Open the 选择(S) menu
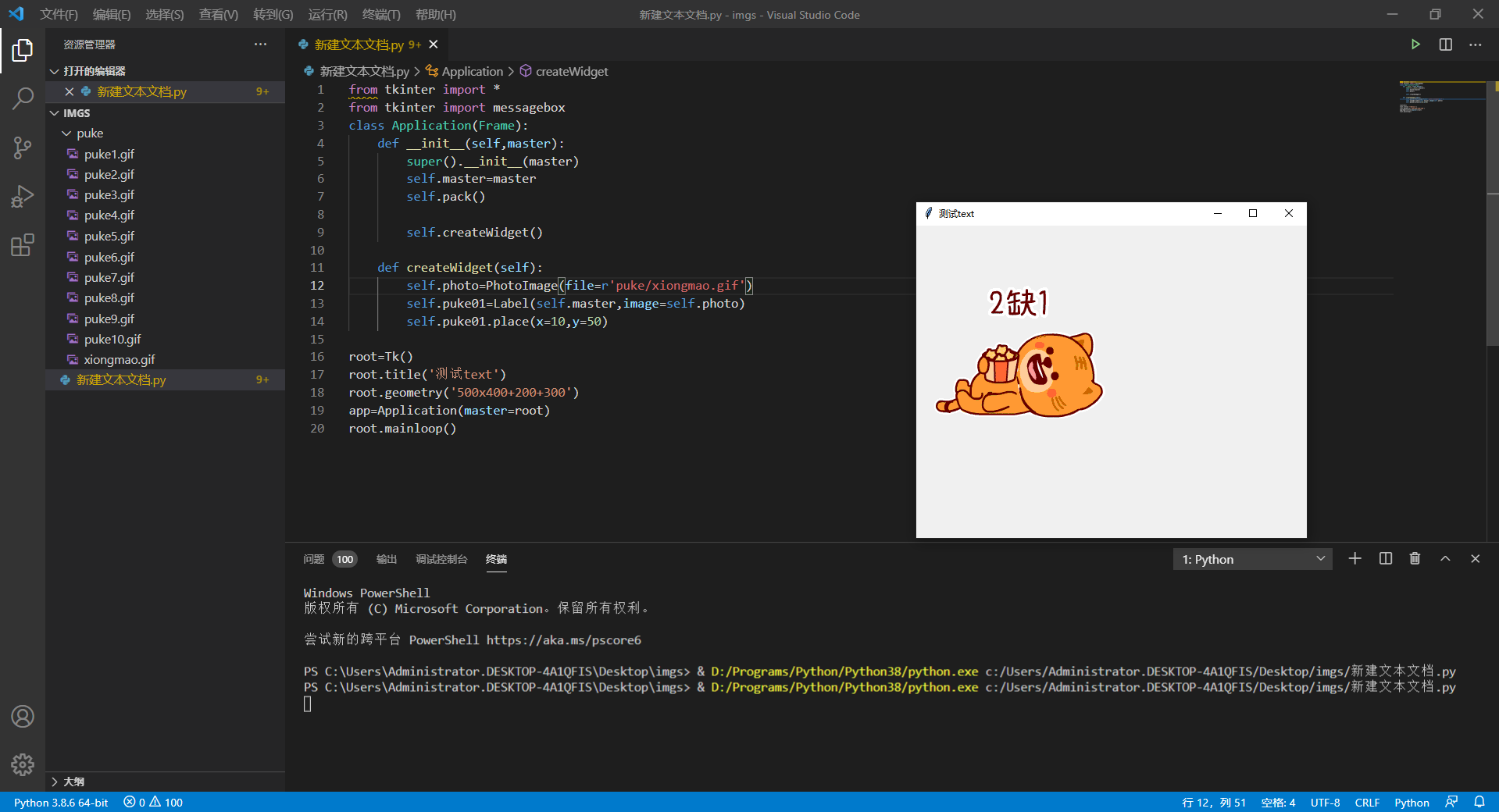Screen dimensions: 1499x812 (x=165, y=14)
